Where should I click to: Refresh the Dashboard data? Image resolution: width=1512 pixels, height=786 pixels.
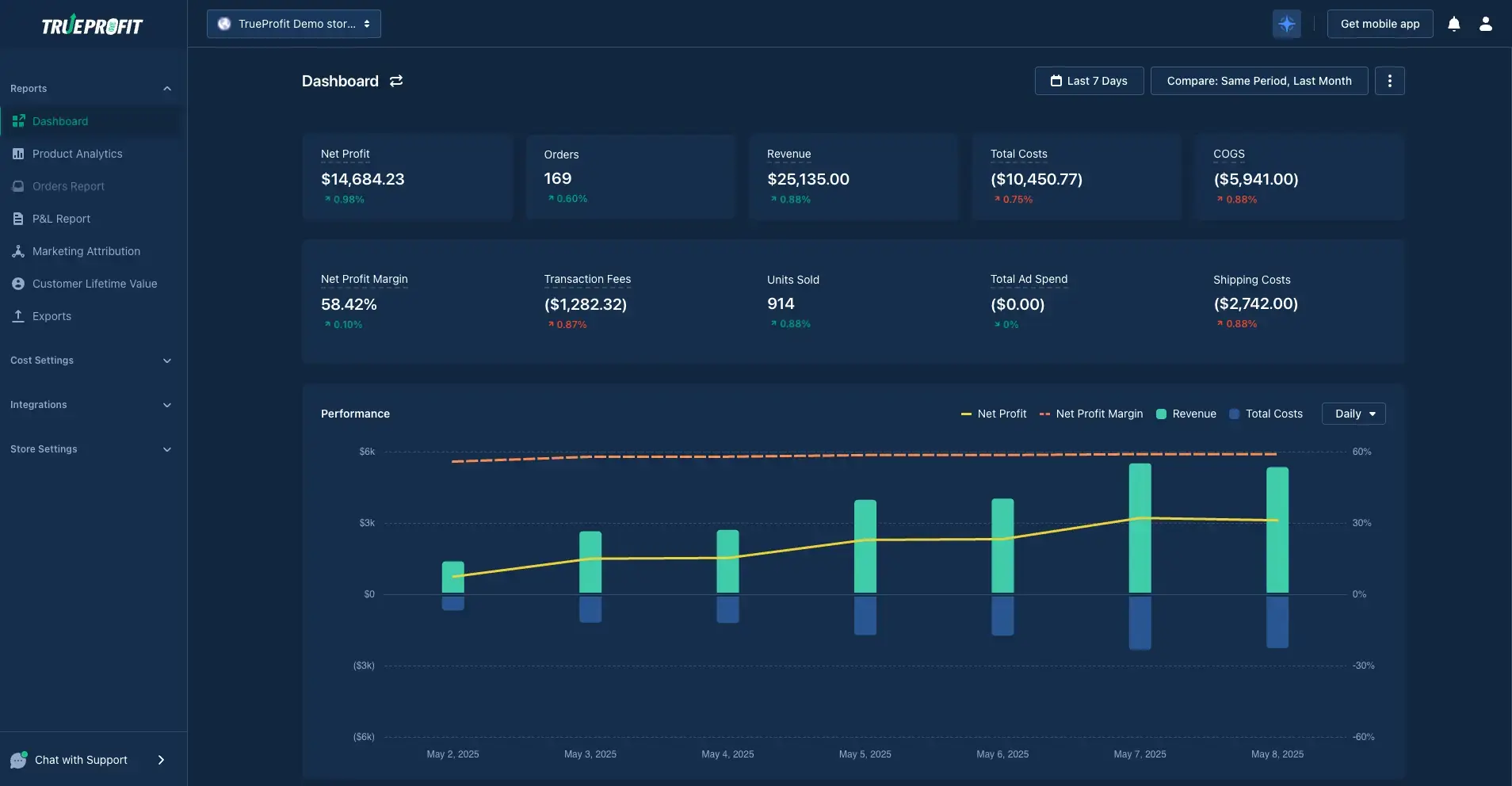point(395,81)
